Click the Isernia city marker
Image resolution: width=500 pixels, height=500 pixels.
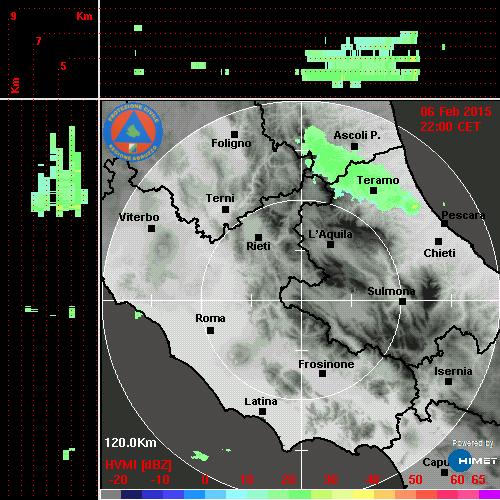point(448,381)
